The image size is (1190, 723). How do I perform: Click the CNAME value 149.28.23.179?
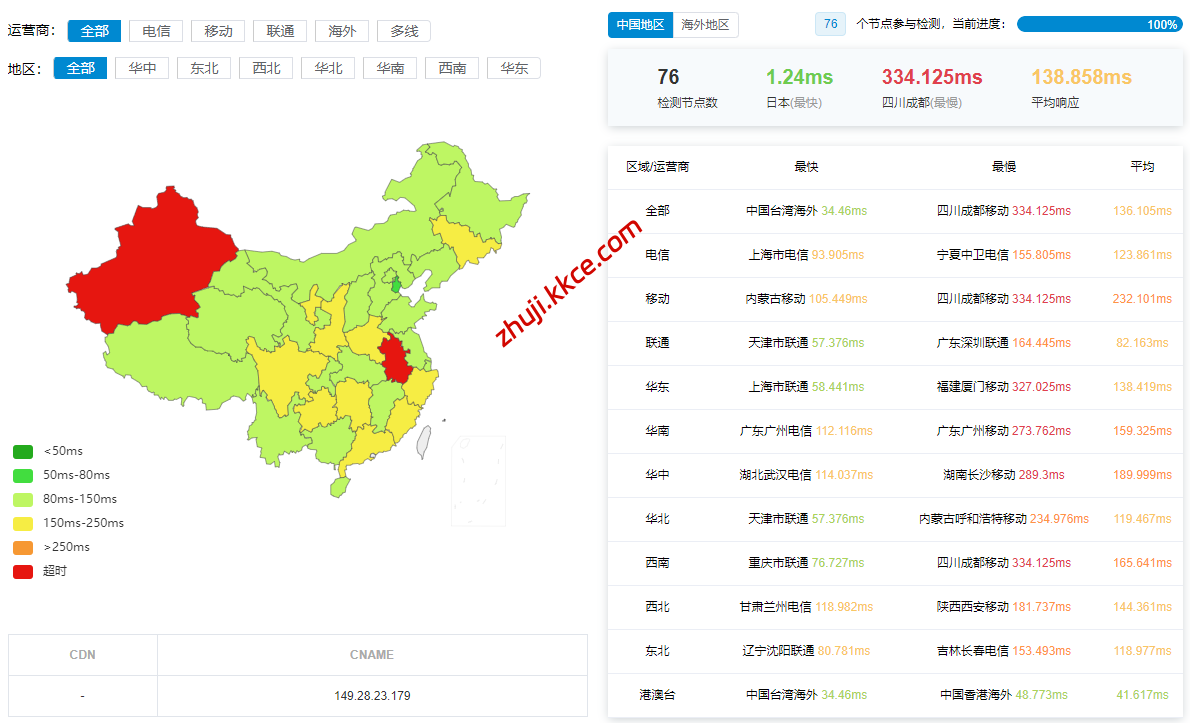(372, 696)
